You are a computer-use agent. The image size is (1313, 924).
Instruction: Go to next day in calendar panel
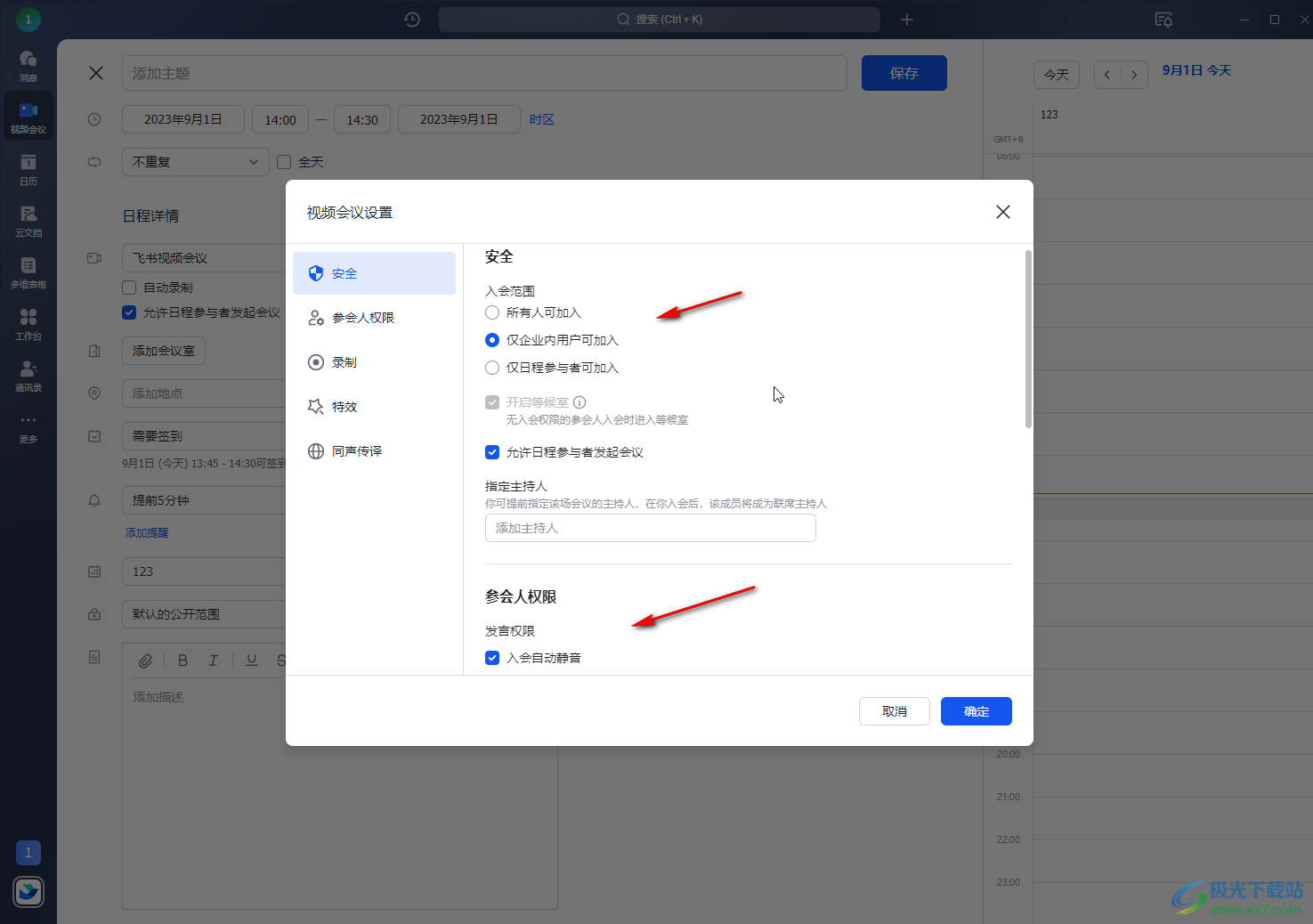coord(1134,75)
